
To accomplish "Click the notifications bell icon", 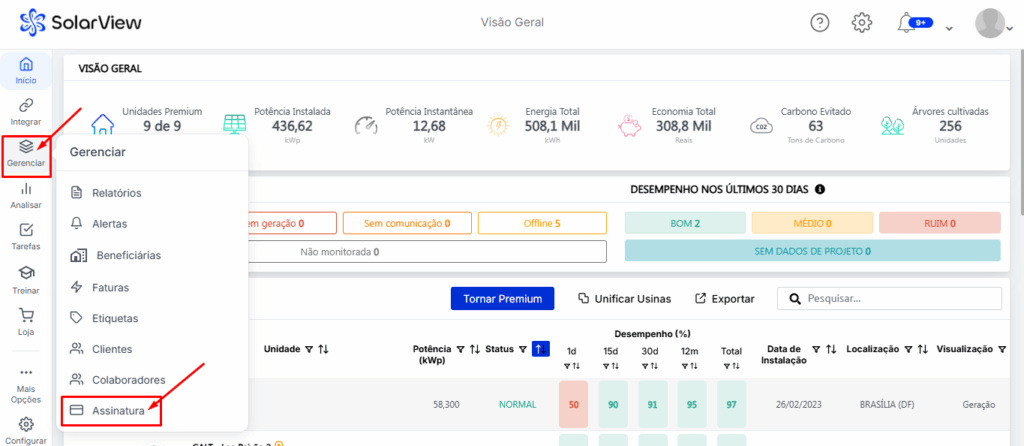I will [907, 23].
